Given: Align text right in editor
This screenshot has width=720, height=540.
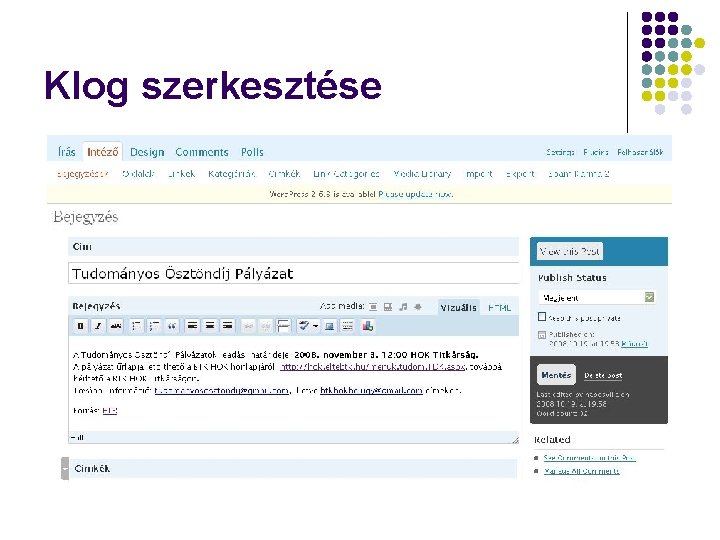Looking at the screenshot, I should [x=227, y=326].
